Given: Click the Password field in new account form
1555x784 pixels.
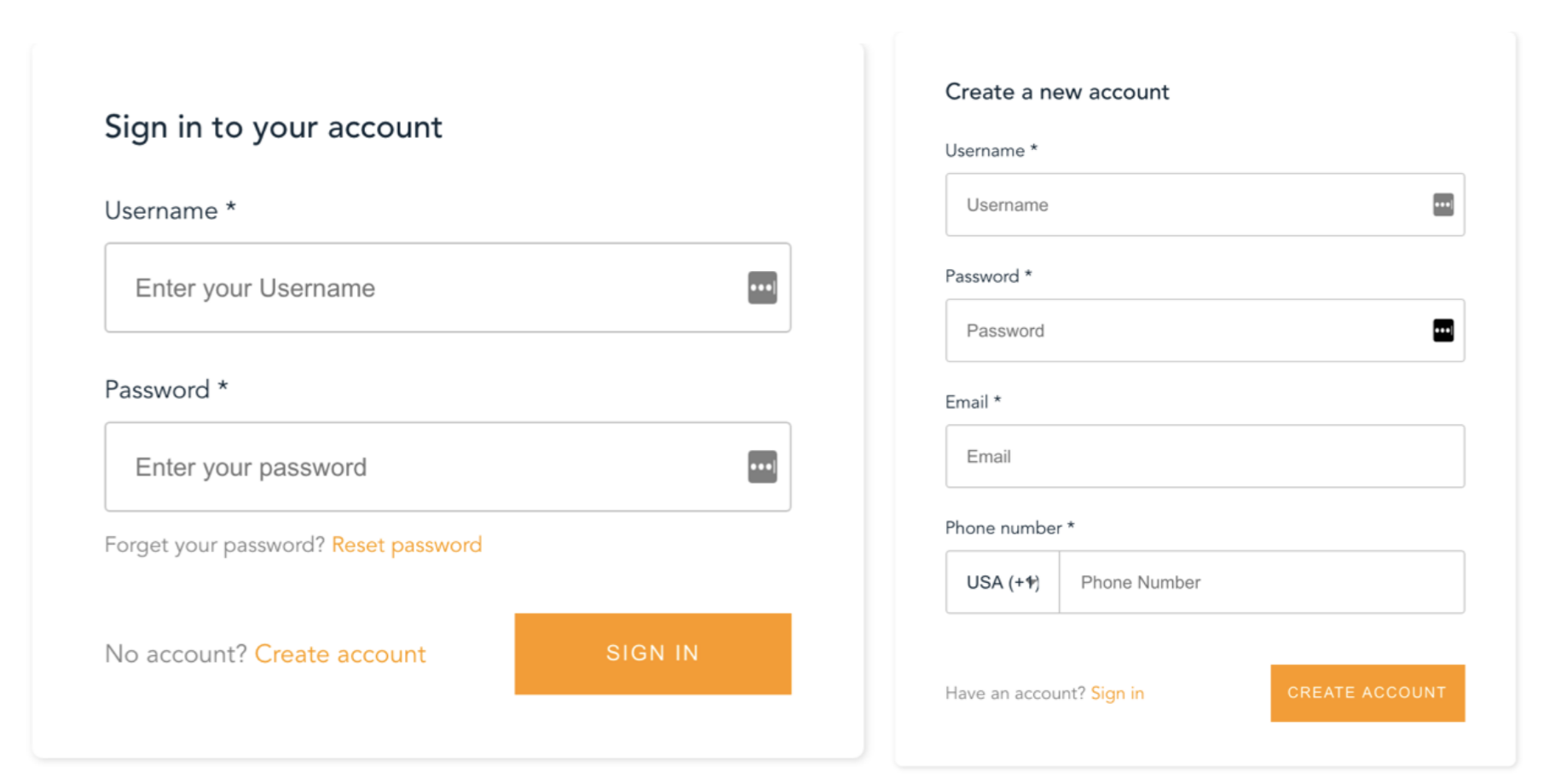Looking at the screenshot, I should (1185, 331).
